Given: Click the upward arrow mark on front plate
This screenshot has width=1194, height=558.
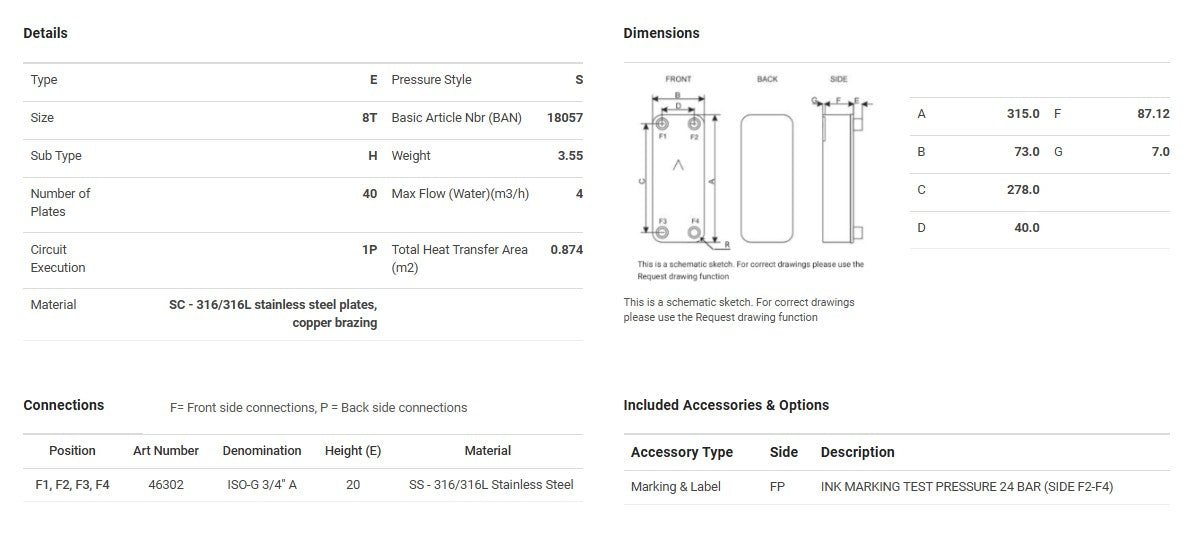Looking at the screenshot, I should pos(678,165).
